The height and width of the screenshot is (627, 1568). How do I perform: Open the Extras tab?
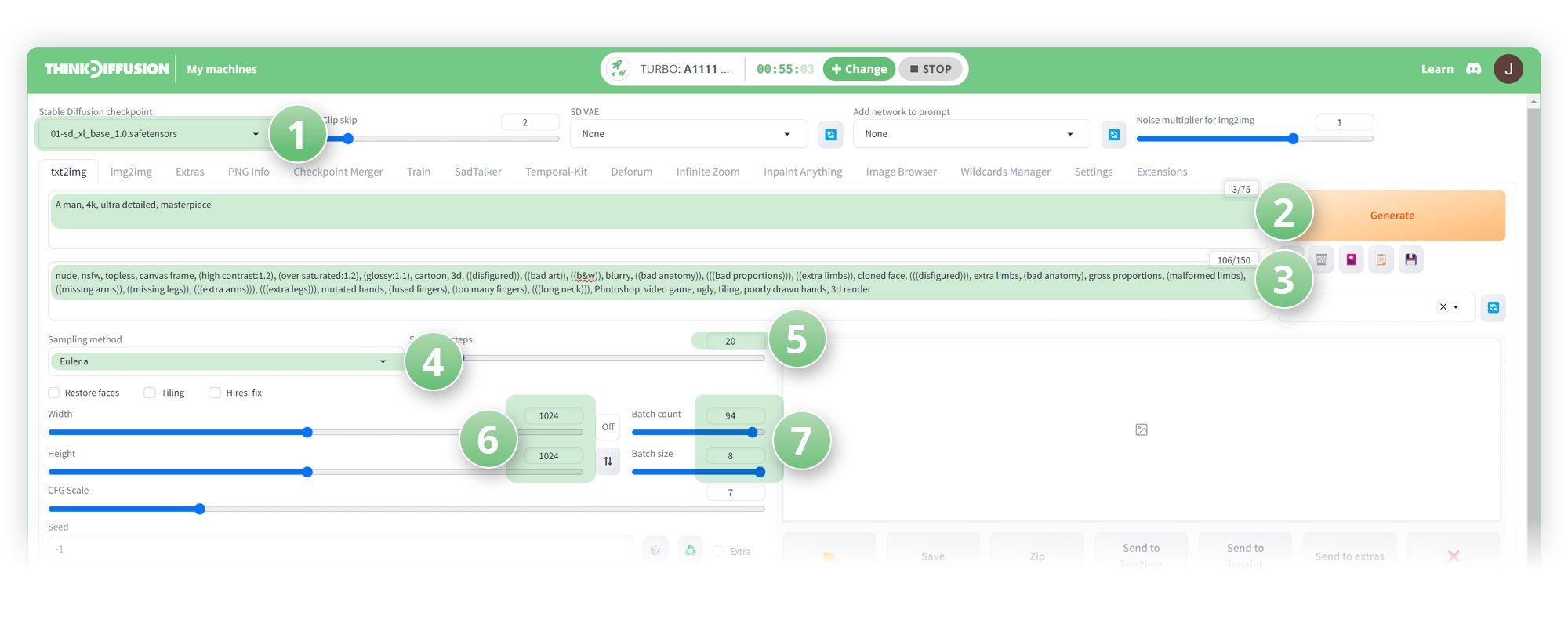click(190, 172)
